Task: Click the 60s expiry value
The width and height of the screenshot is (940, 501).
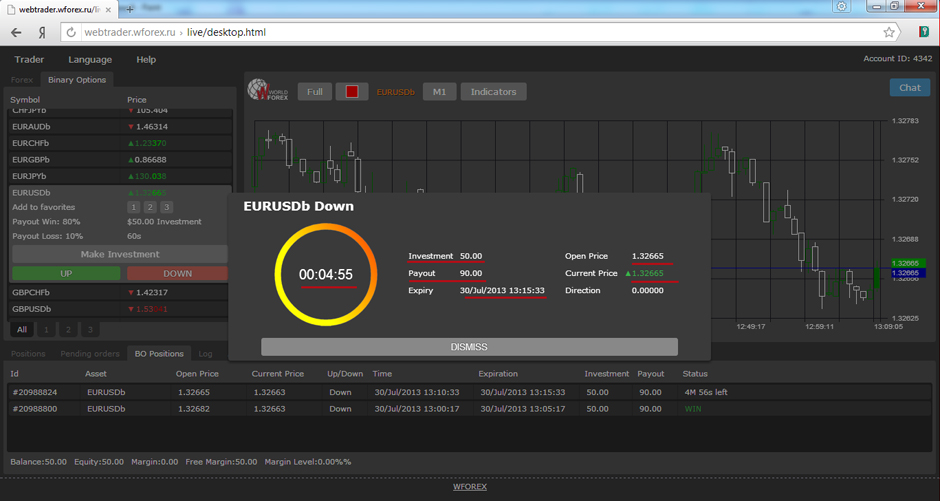Action: [x=134, y=236]
